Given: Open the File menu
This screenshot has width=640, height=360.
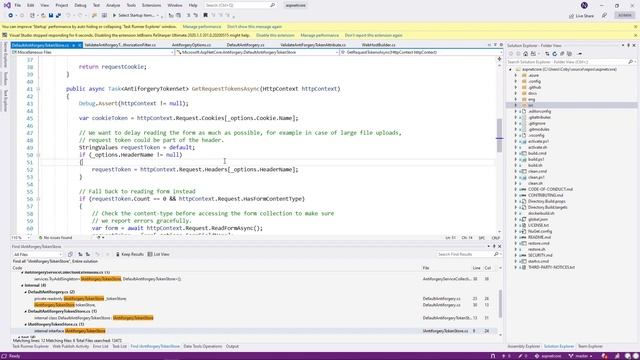Looking at the screenshot, I should click(x=18, y=5).
